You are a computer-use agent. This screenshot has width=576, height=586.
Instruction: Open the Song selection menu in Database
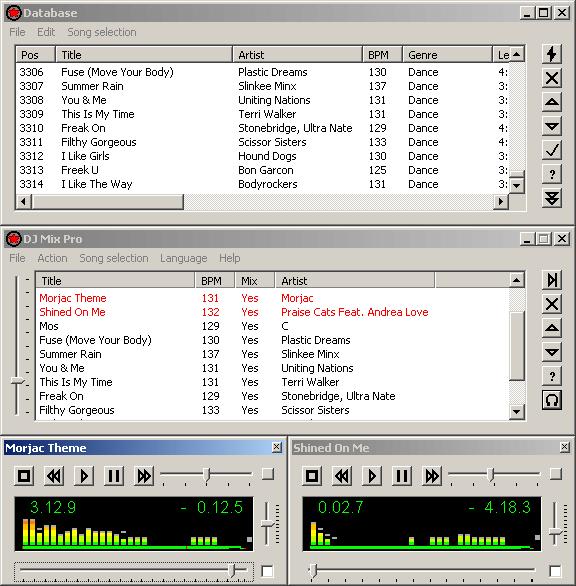(102, 32)
